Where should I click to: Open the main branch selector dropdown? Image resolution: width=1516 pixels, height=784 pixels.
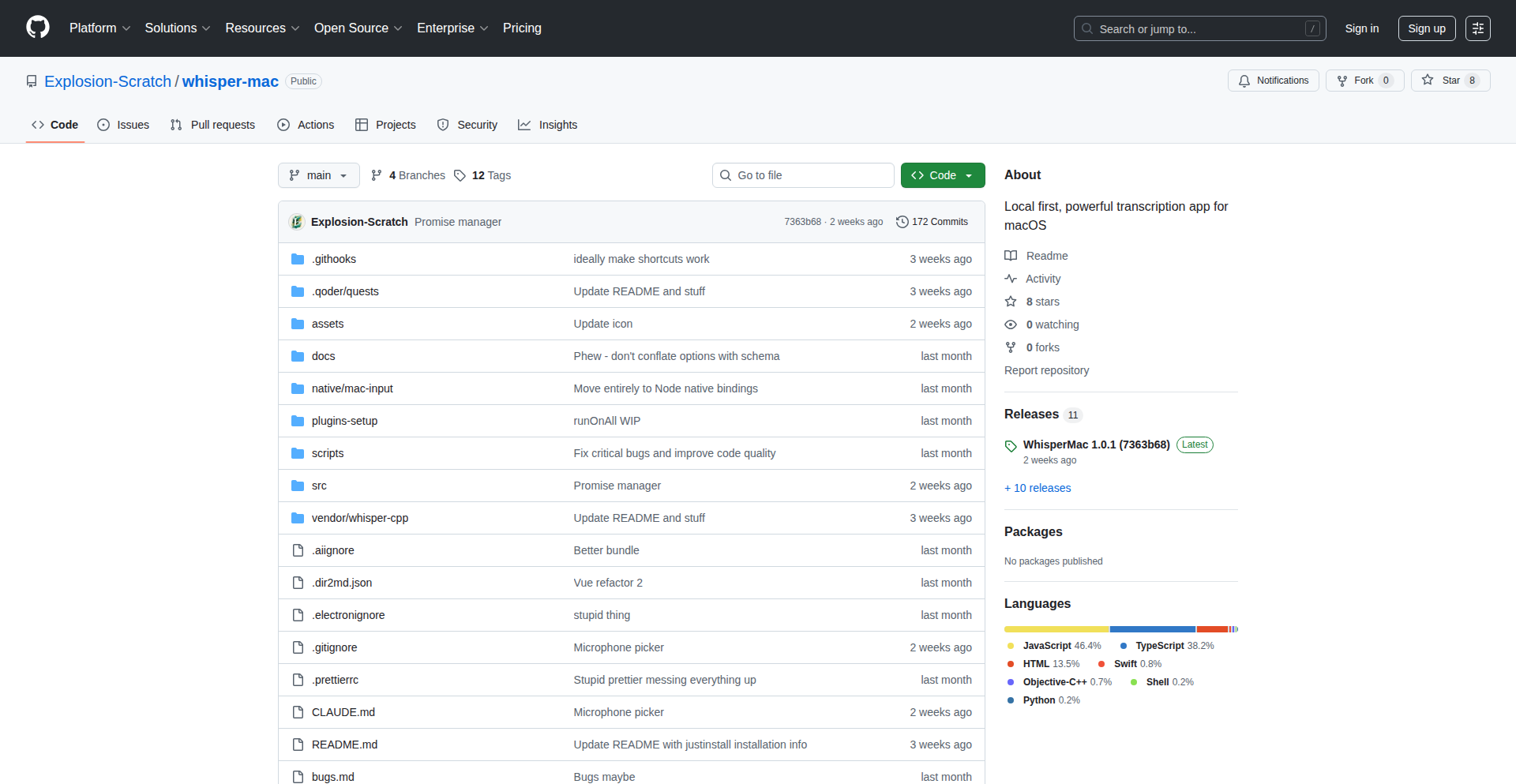318,175
